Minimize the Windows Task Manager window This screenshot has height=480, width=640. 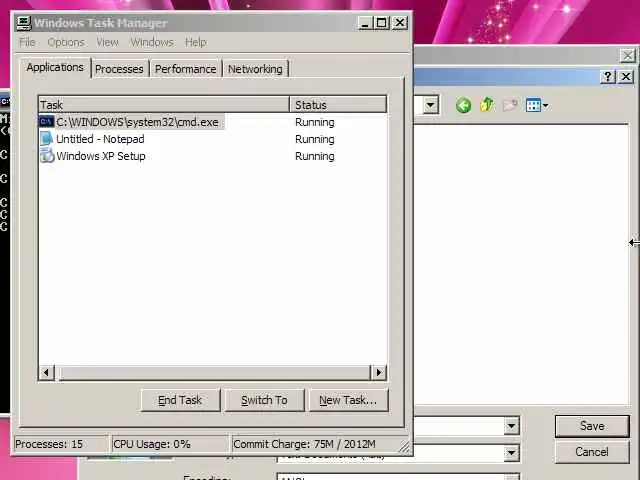[365, 23]
